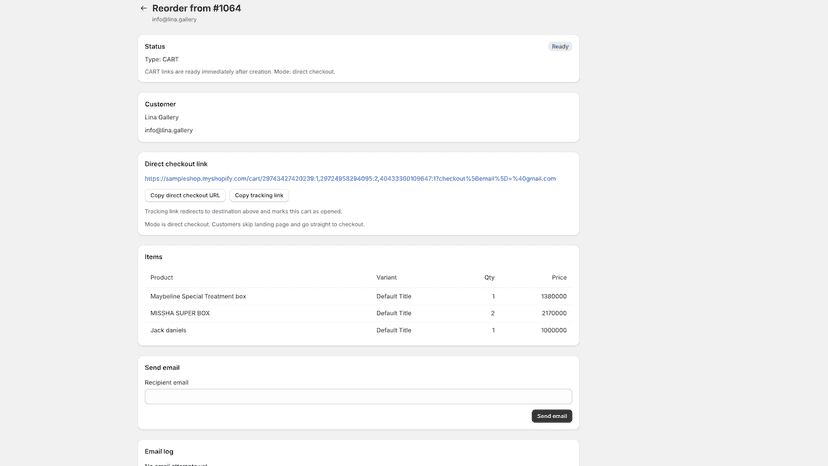The image size is (828, 466).
Task: Select 'Reorder from #1064' page title
Action: tap(196, 8)
